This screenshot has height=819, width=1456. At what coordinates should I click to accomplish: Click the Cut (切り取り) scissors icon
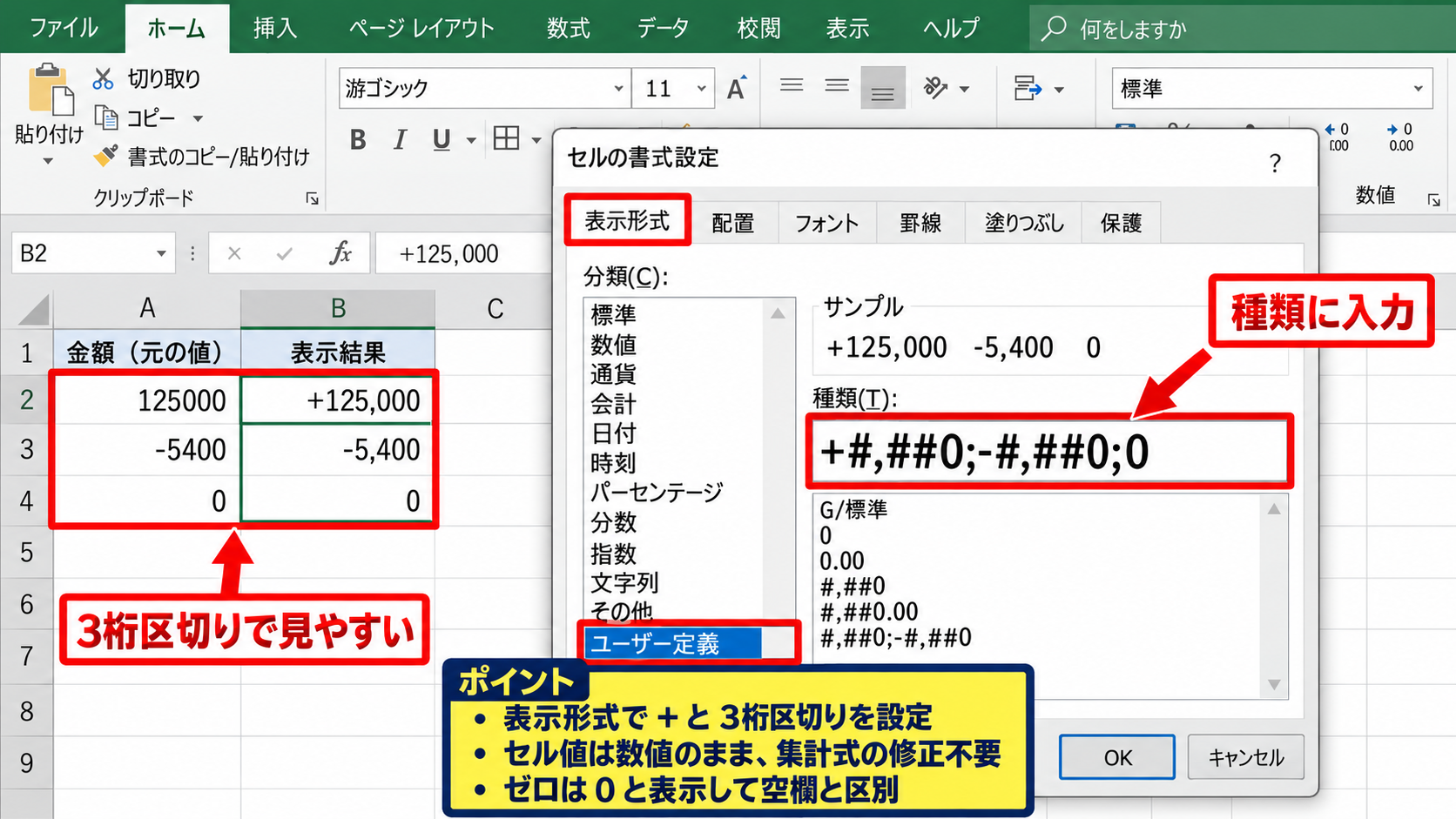tap(104, 79)
